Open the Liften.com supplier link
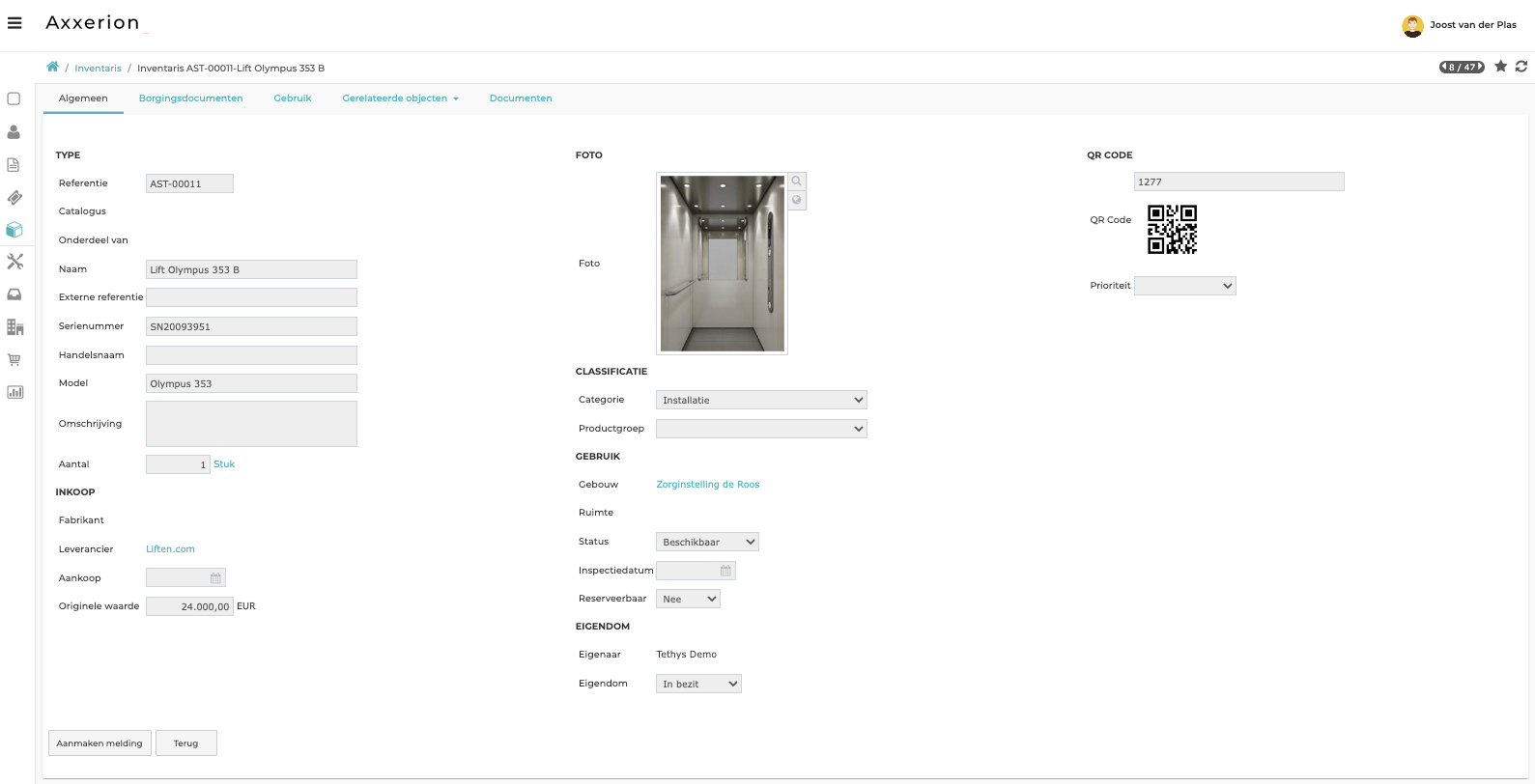Viewport: 1535px width, 784px height. pos(170,549)
